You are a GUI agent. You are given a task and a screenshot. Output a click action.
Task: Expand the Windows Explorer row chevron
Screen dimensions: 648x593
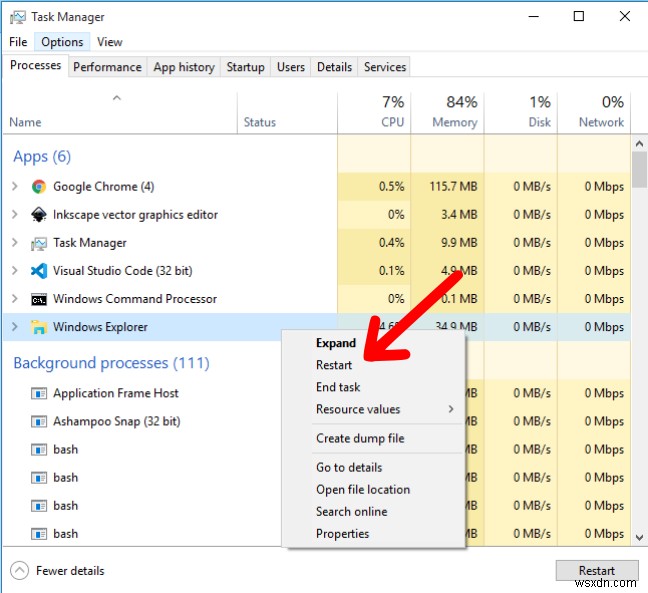pos(15,327)
